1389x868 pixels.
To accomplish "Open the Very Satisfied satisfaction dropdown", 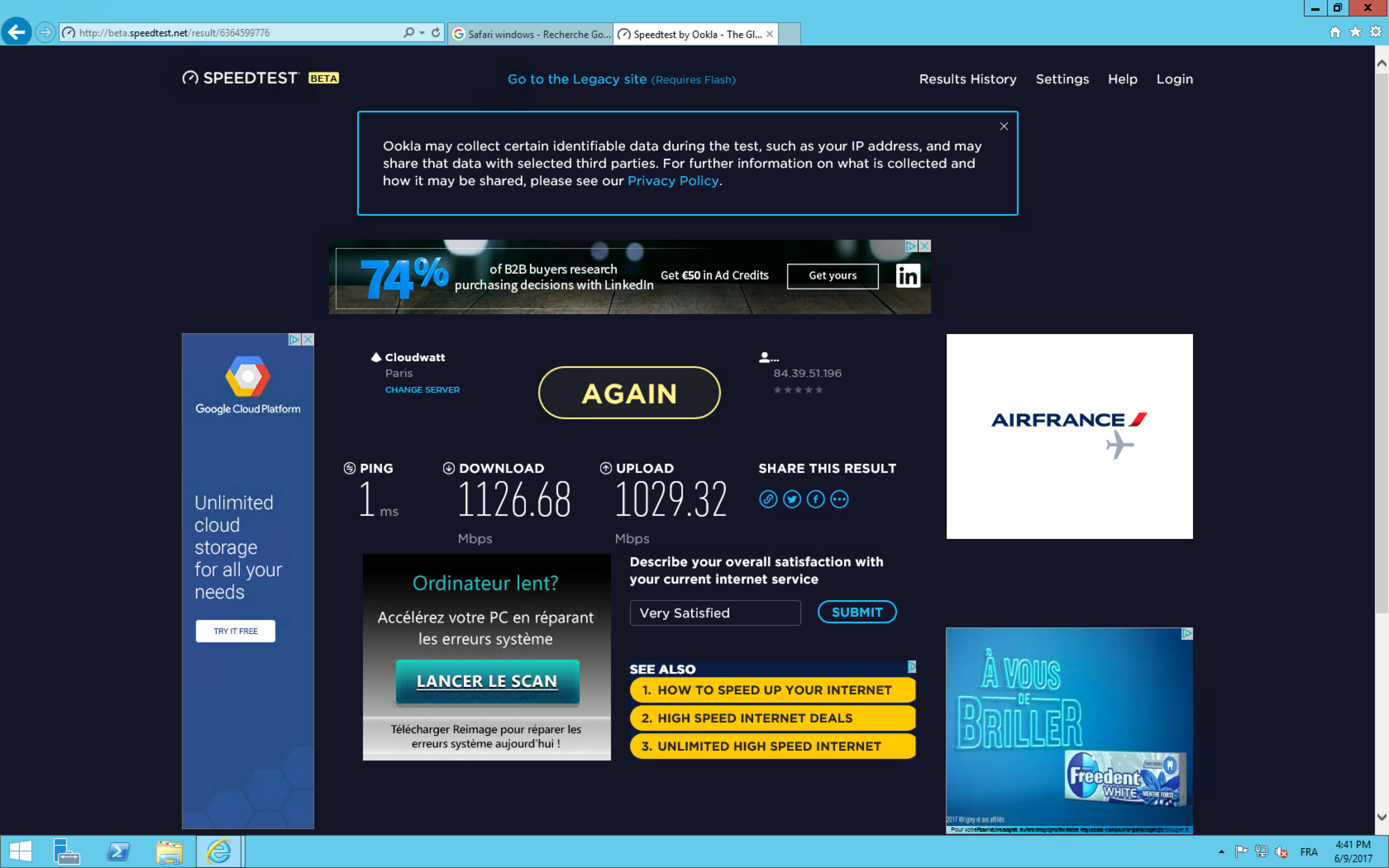I will pyautogui.click(x=715, y=613).
